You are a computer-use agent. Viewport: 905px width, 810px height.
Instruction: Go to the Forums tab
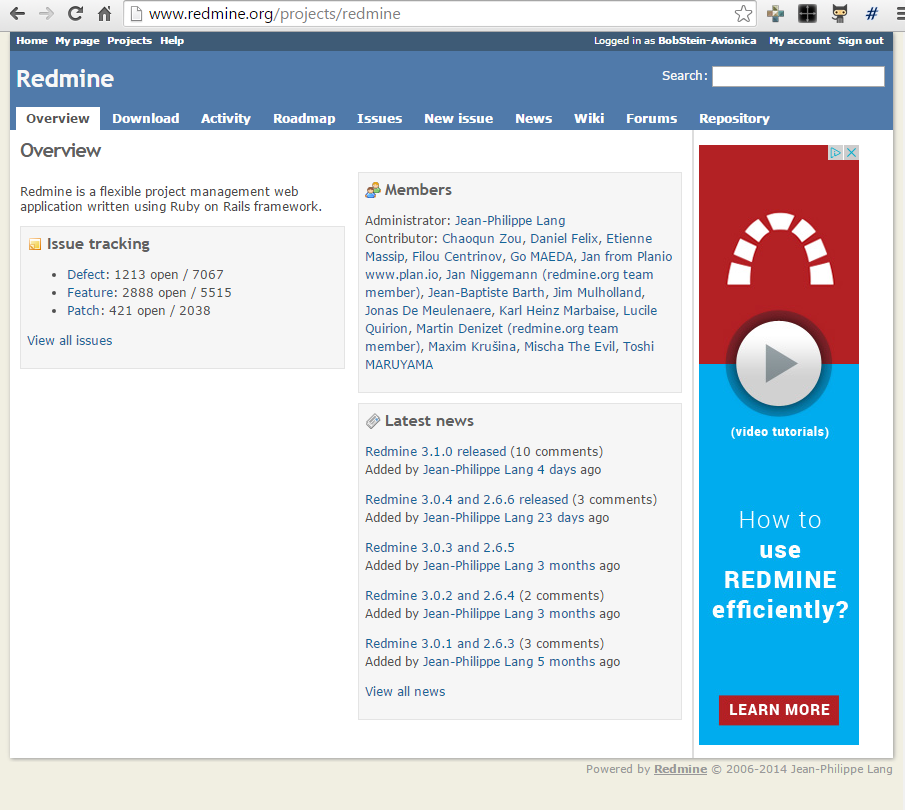652,118
